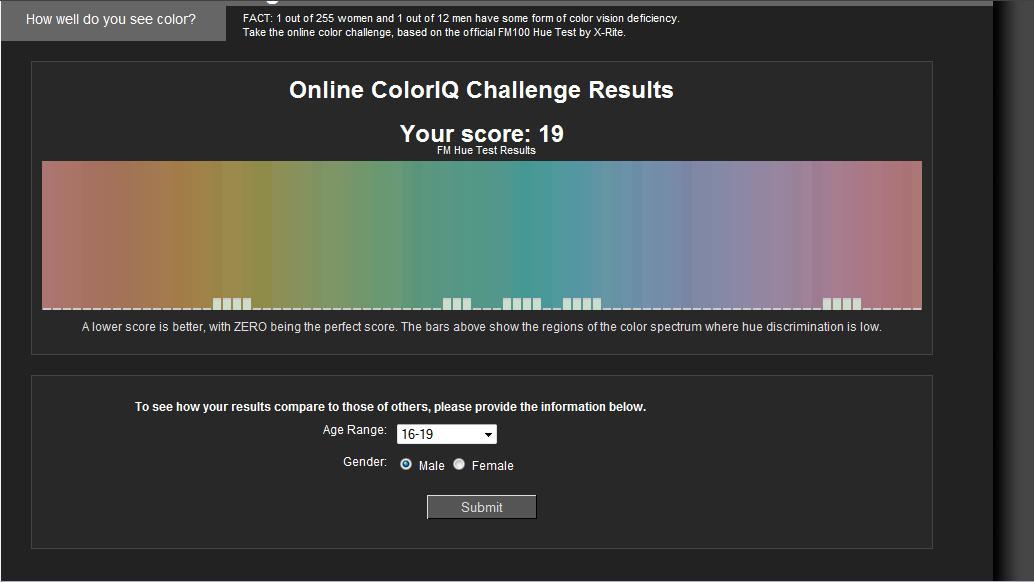The height and width of the screenshot is (582, 1034).
Task: Select the Female gender radio button
Action: click(459, 464)
